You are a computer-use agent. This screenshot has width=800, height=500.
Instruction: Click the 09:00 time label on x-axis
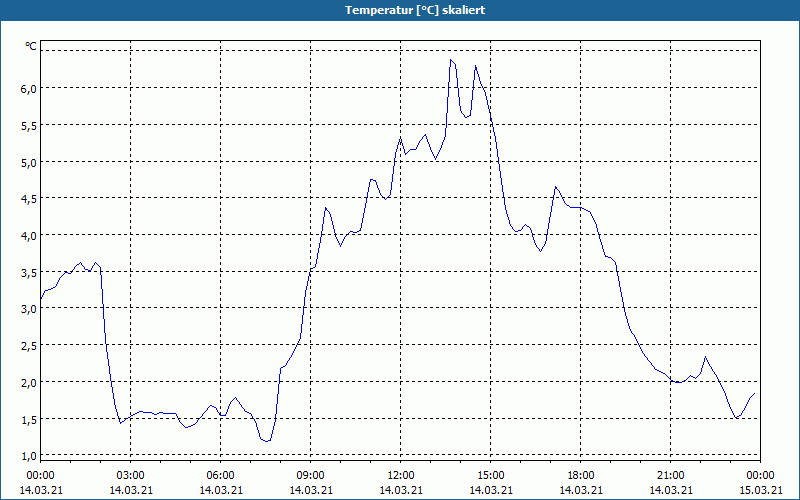coord(311,476)
